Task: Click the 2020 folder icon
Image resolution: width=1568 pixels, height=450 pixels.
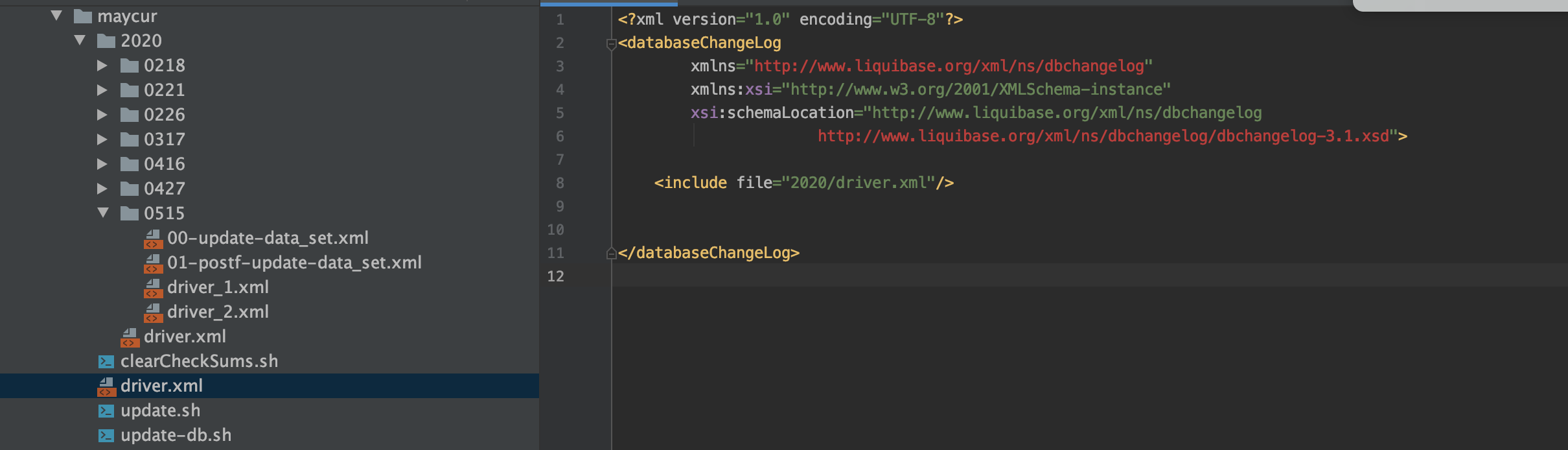Action: (x=106, y=41)
